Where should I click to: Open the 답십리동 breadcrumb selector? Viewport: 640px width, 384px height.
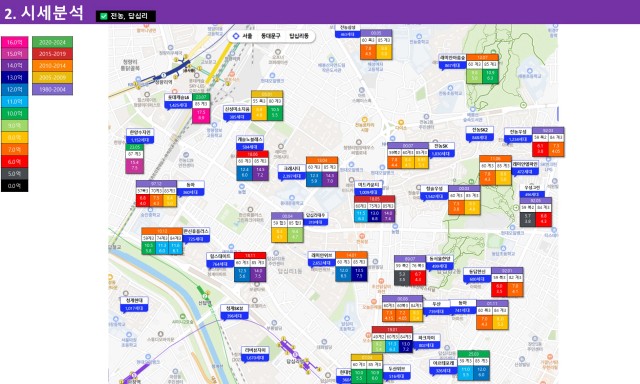[x=299, y=36]
